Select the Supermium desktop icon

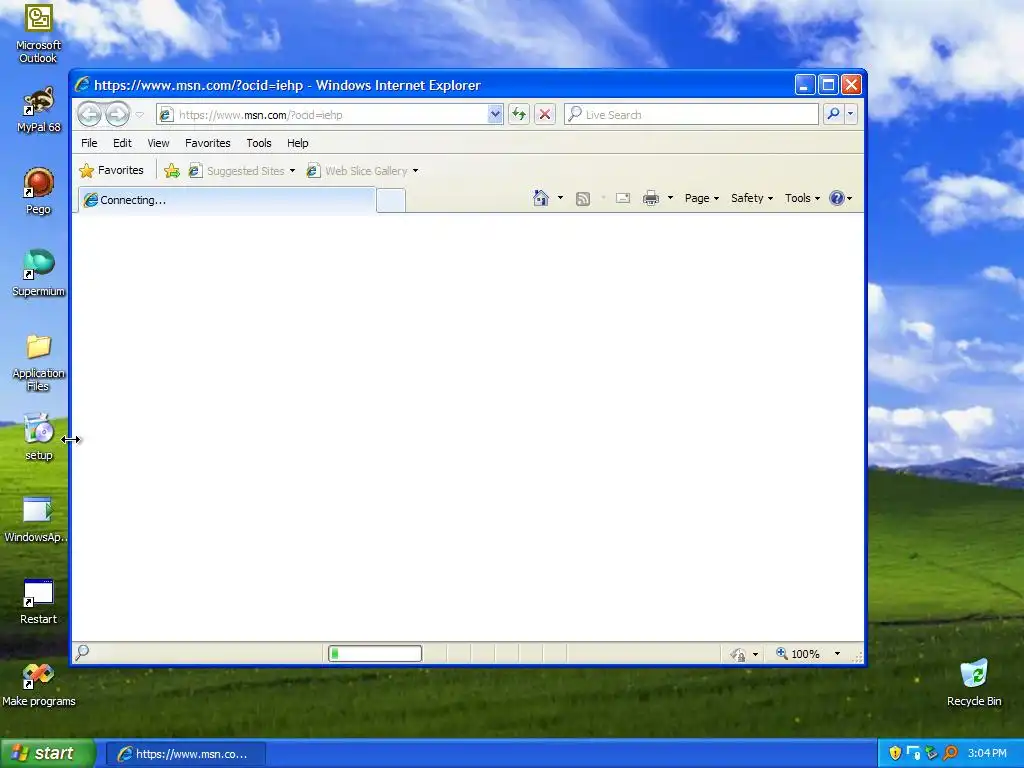pos(39,273)
